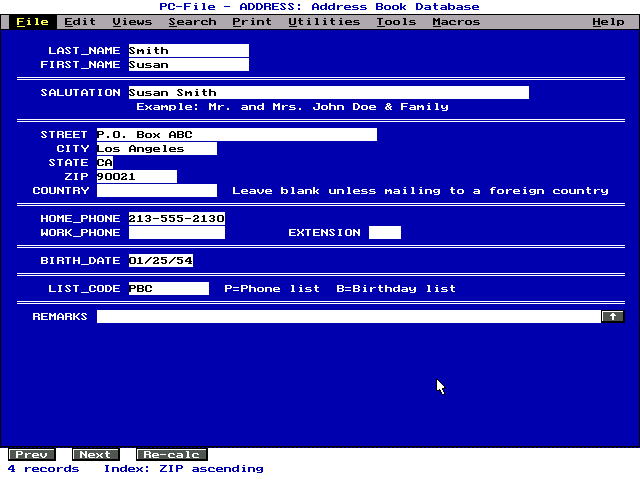Click the 'P=Phone list' hint text
This screenshot has height=480, width=640.
pos(272,289)
